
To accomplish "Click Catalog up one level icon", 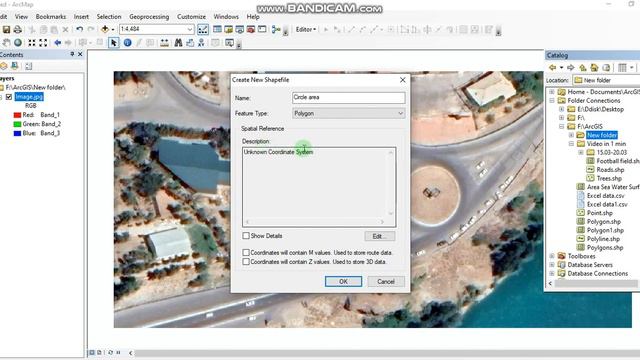I will click(x=583, y=67).
